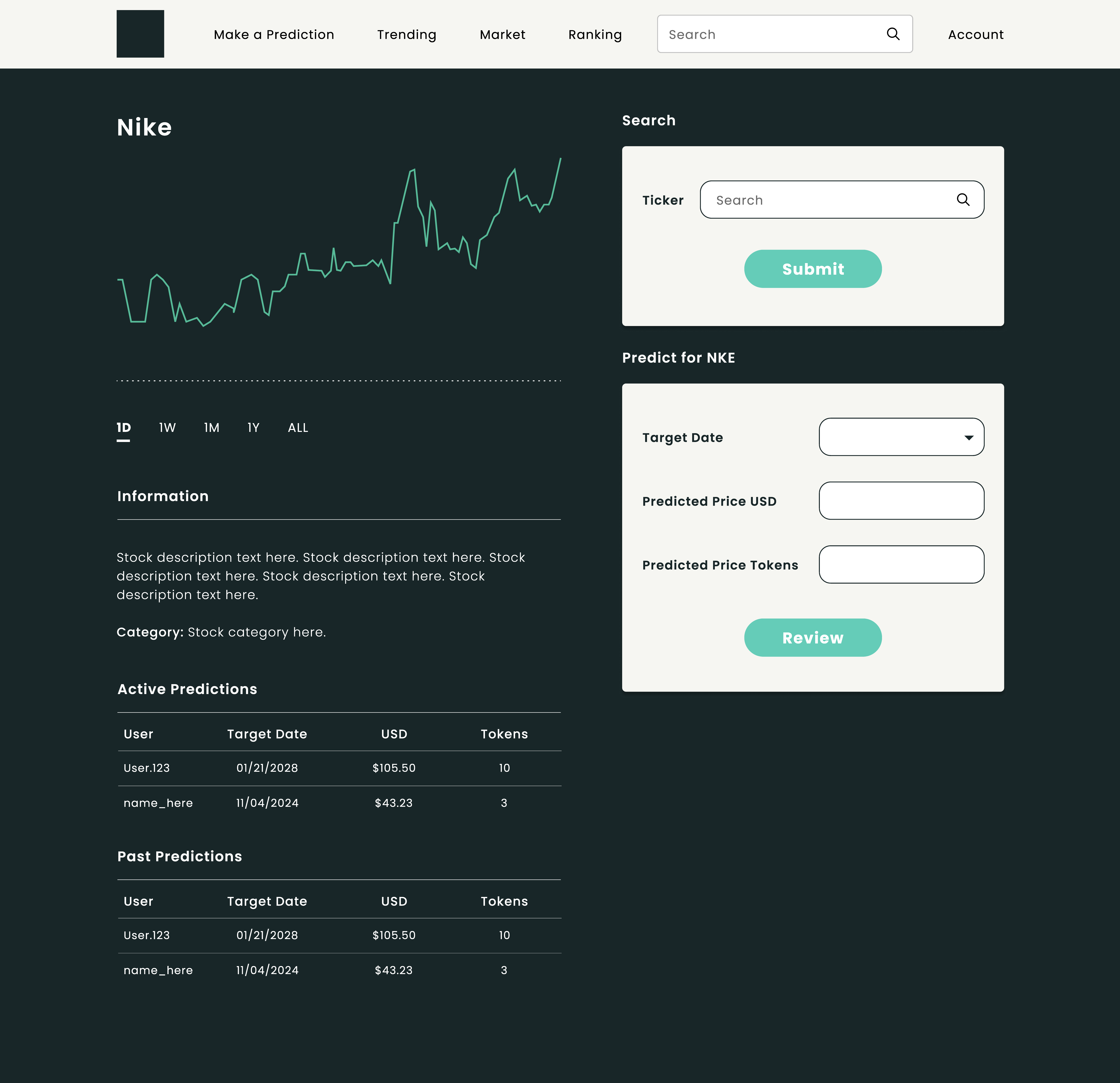1120x1083 pixels.
Task: View the Ranking page
Action: pyautogui.click(x=595, y=34)
